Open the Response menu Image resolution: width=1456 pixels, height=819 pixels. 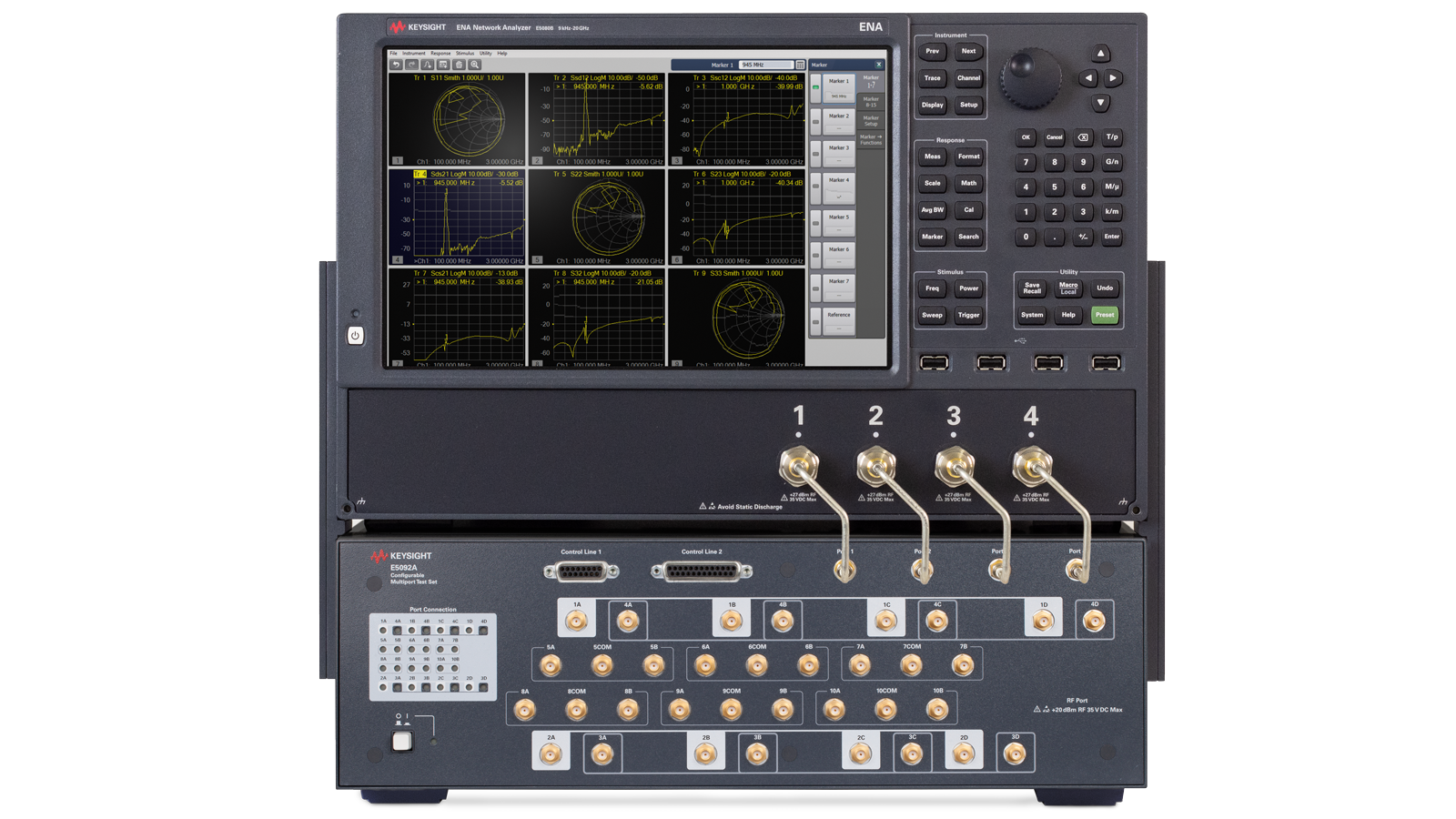tap(441, 53)
